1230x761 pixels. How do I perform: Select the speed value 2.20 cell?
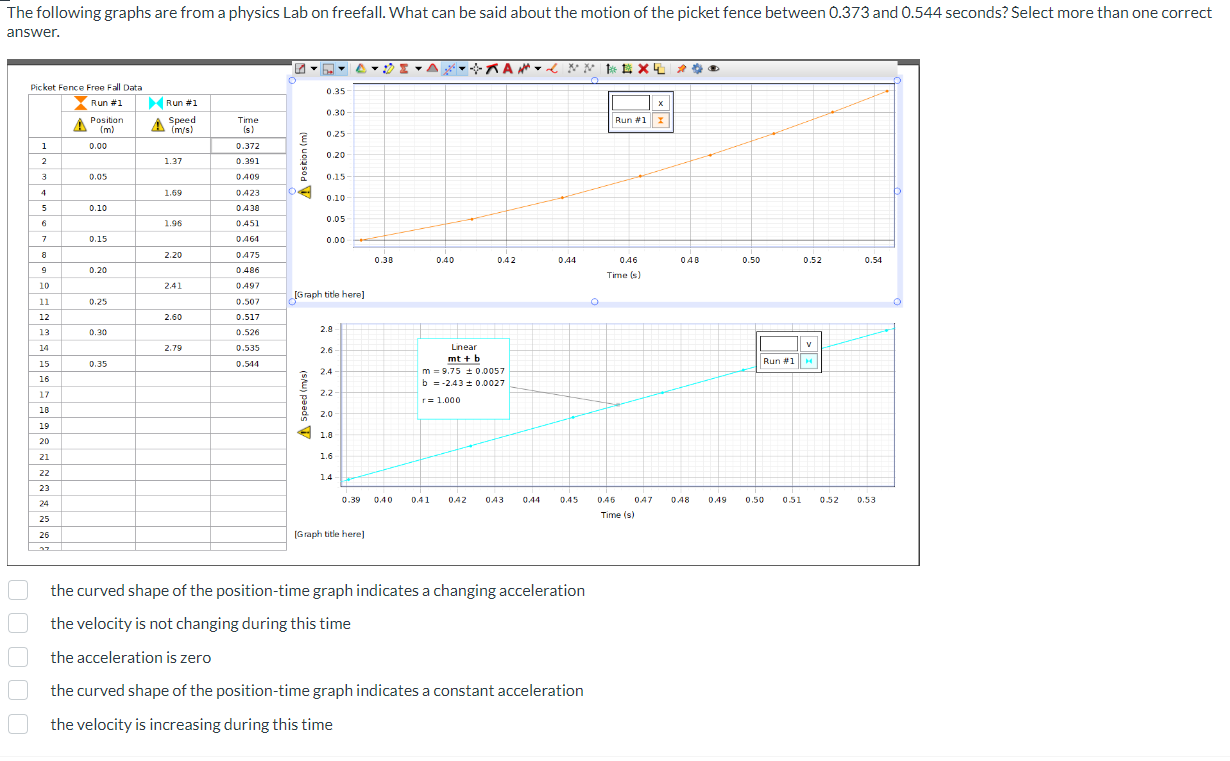173,255
